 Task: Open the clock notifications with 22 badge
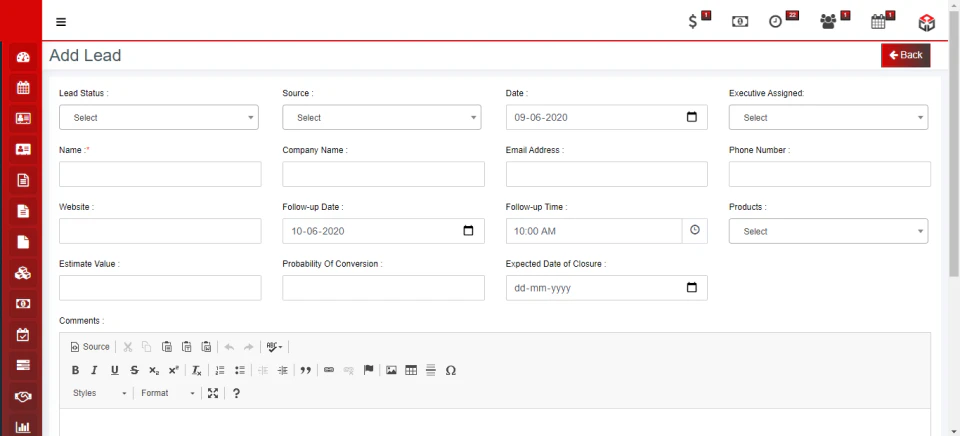(776, 22)
